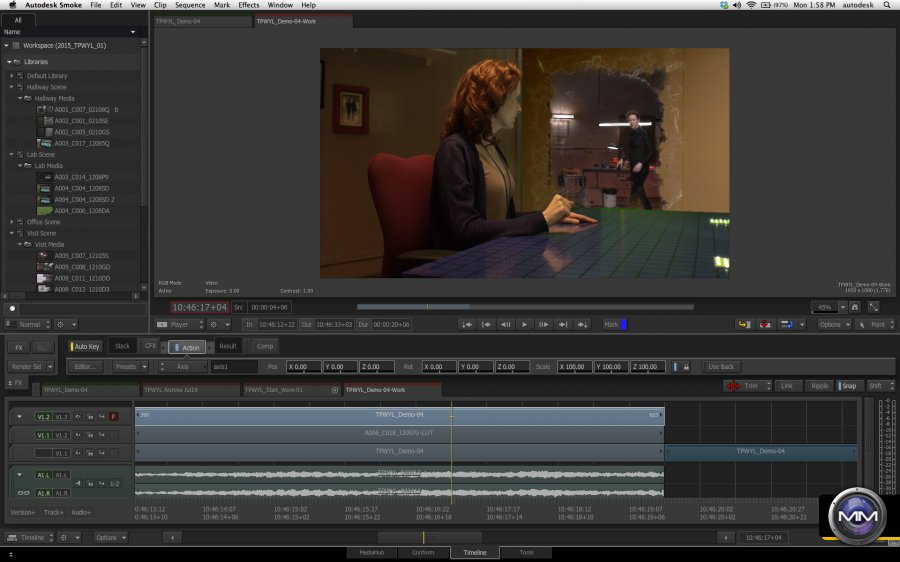
Task: Click the stereo link icon on A1.R track
Action: pyautogui.click(x=23, y=493)
